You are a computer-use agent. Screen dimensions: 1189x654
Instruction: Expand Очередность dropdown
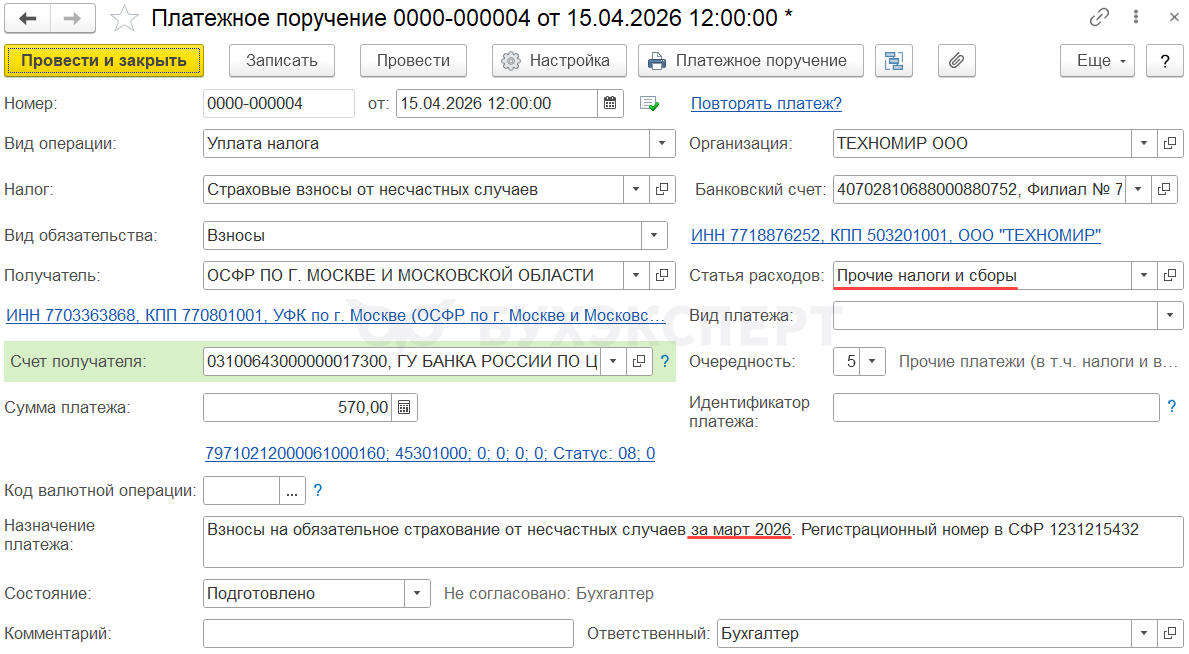coord(872,362)
